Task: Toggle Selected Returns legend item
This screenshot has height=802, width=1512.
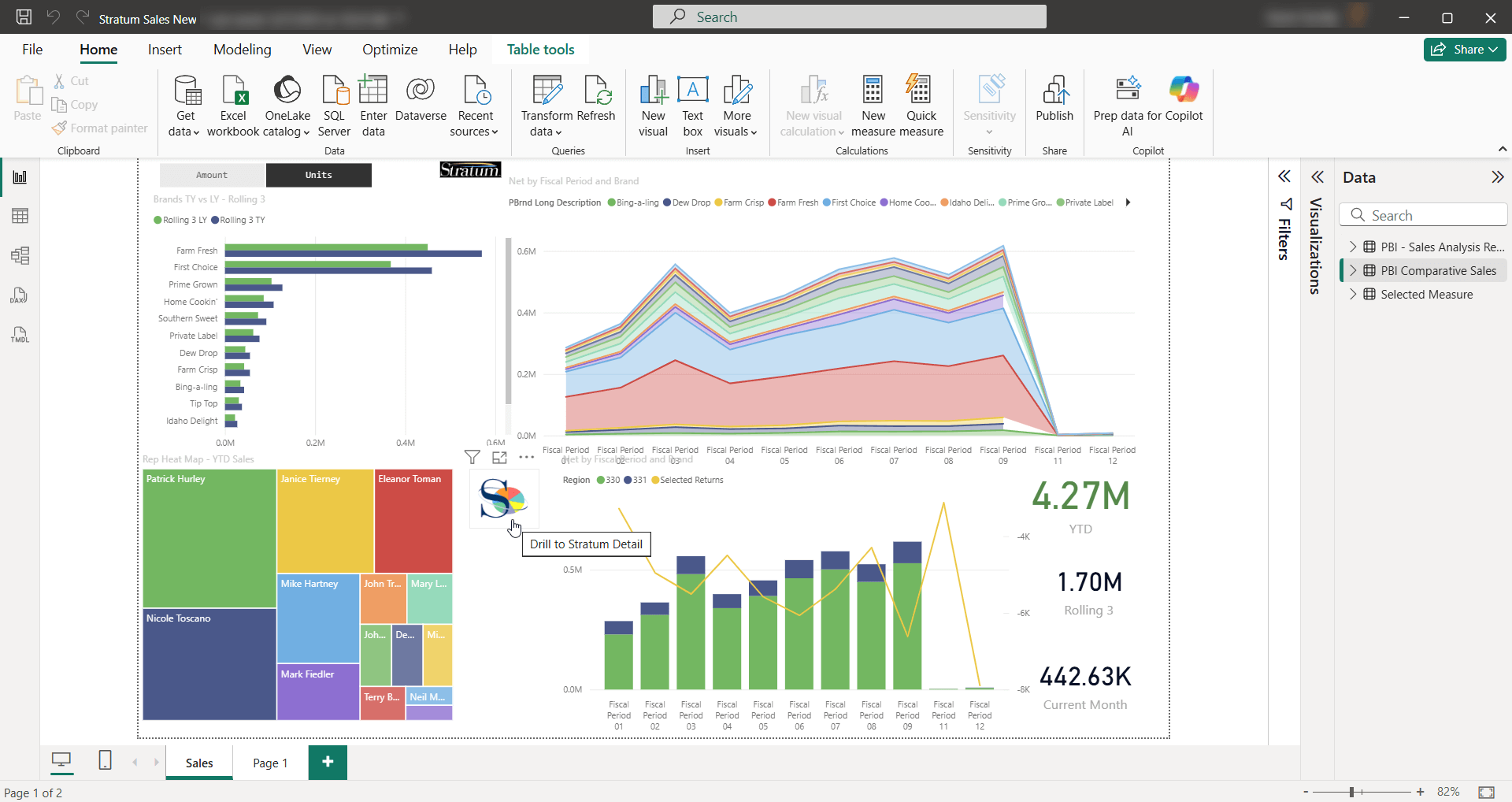Action: pyautogui.click(x=687, y=480)
